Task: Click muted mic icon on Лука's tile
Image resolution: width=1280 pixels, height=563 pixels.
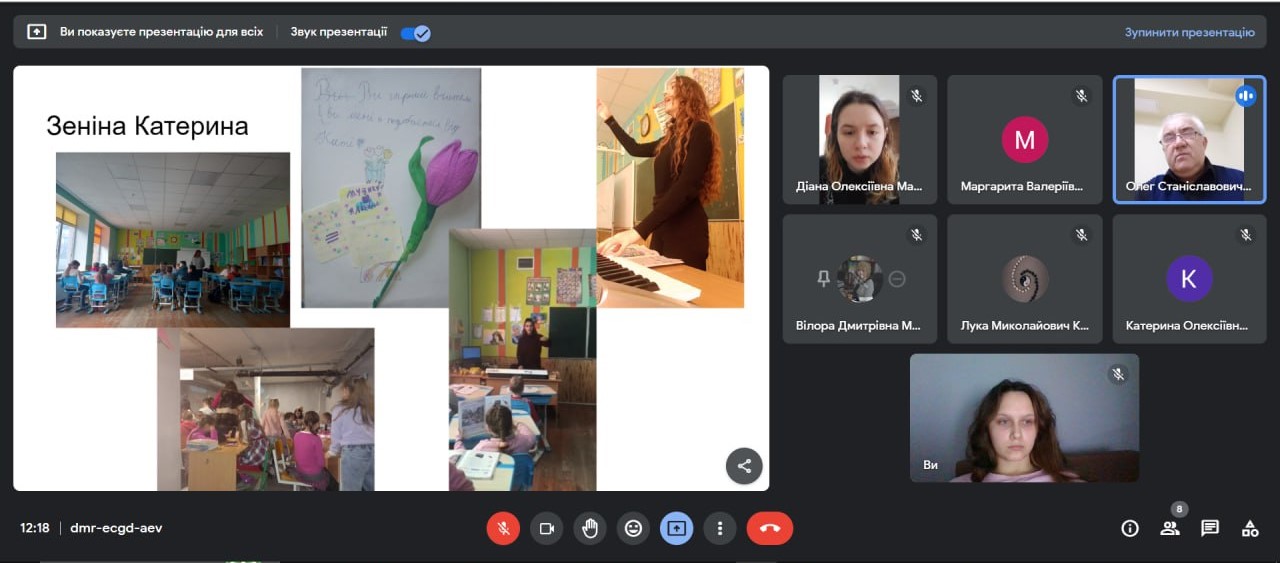Action: tap(1081, 235)
